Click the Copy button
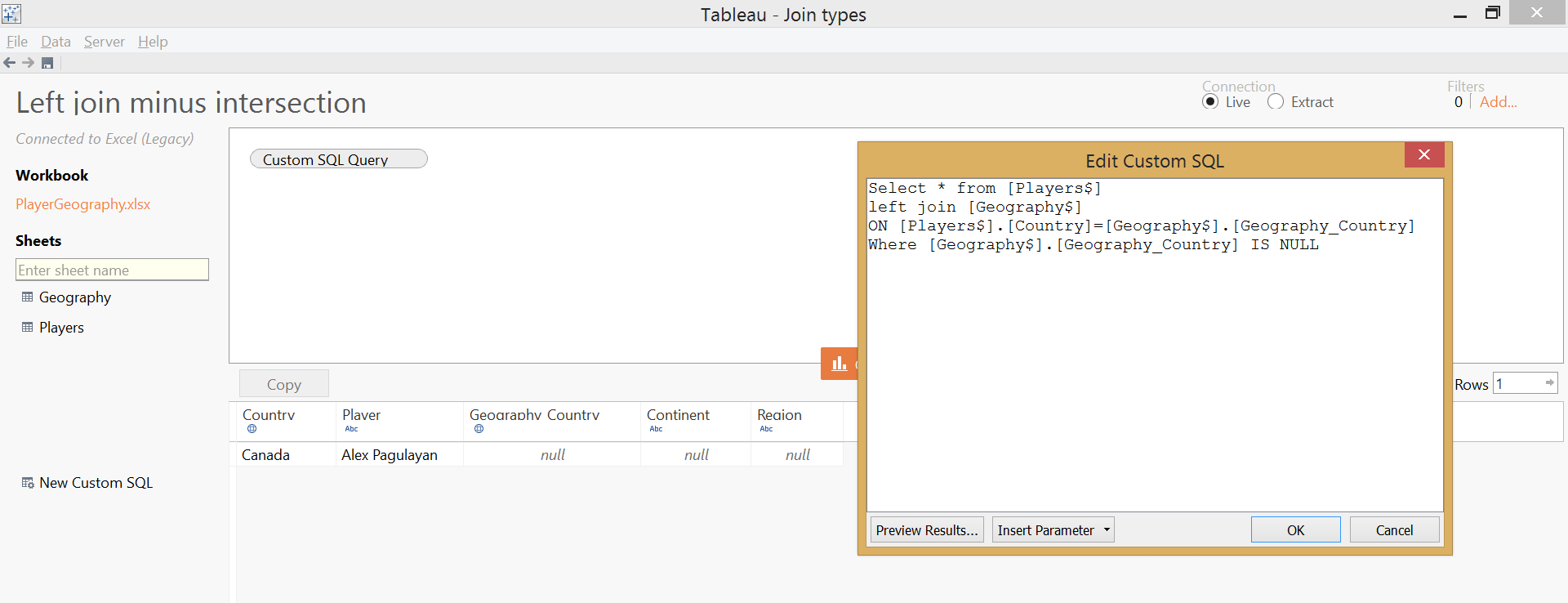 point(284,384)
